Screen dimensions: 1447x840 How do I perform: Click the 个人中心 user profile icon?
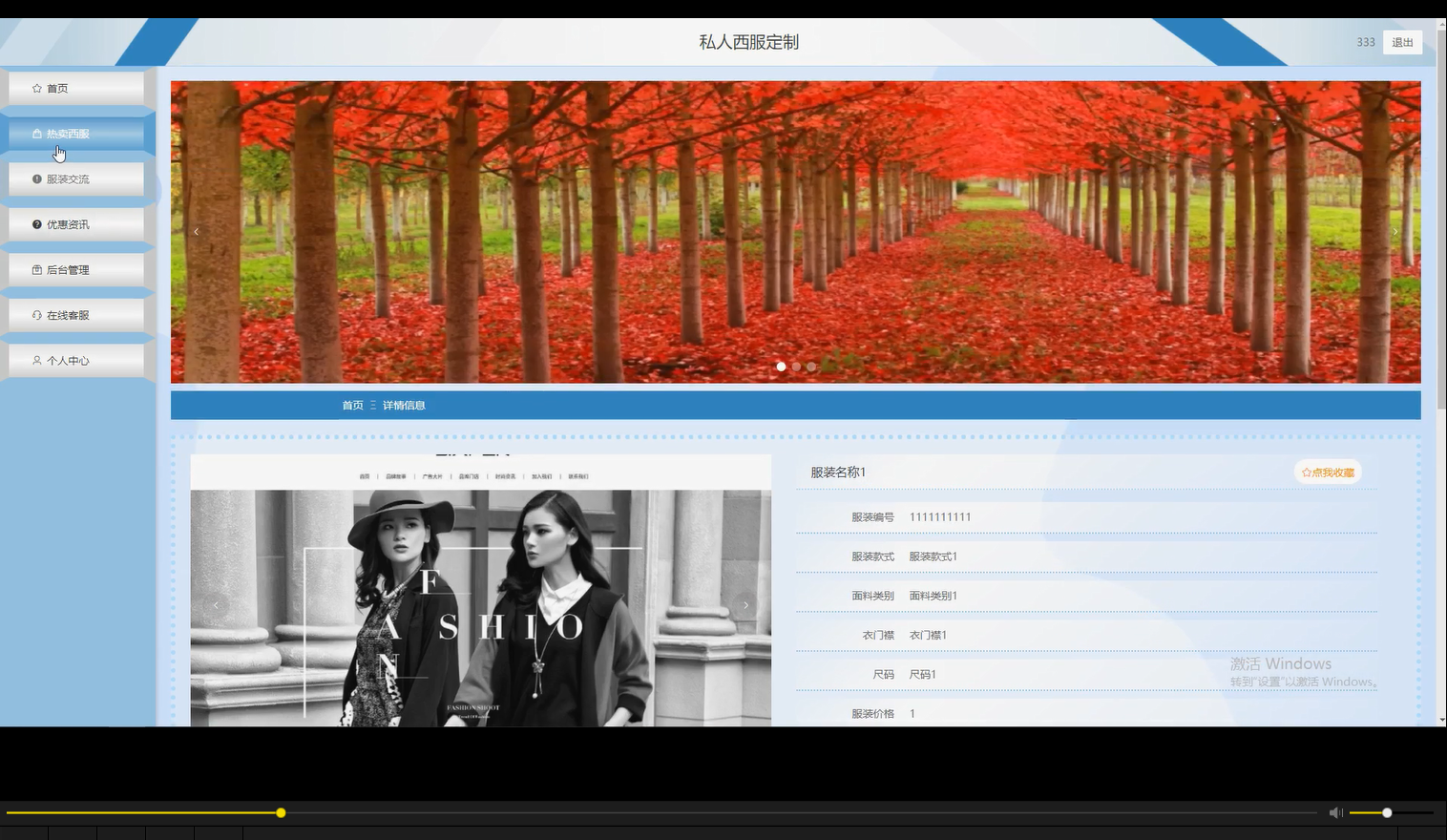click(x=35, y=360)
